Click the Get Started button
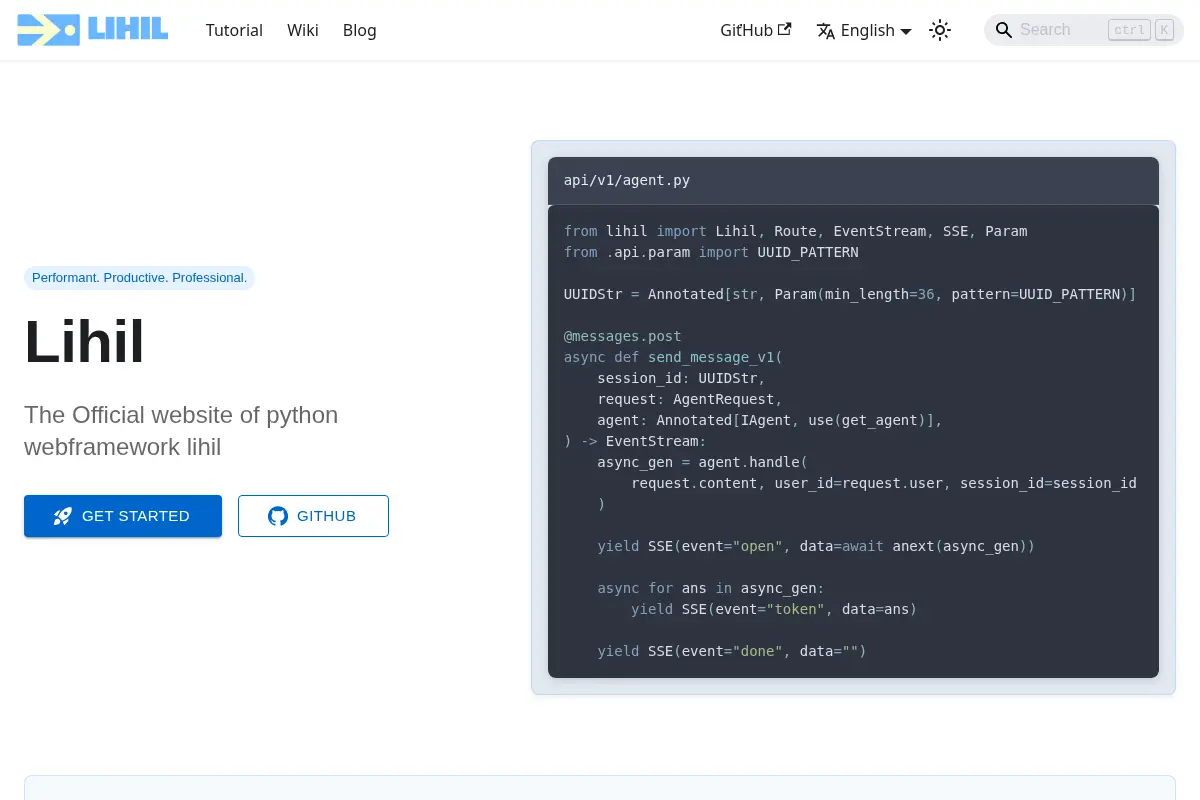1200x800 pixels. (123, 516)
